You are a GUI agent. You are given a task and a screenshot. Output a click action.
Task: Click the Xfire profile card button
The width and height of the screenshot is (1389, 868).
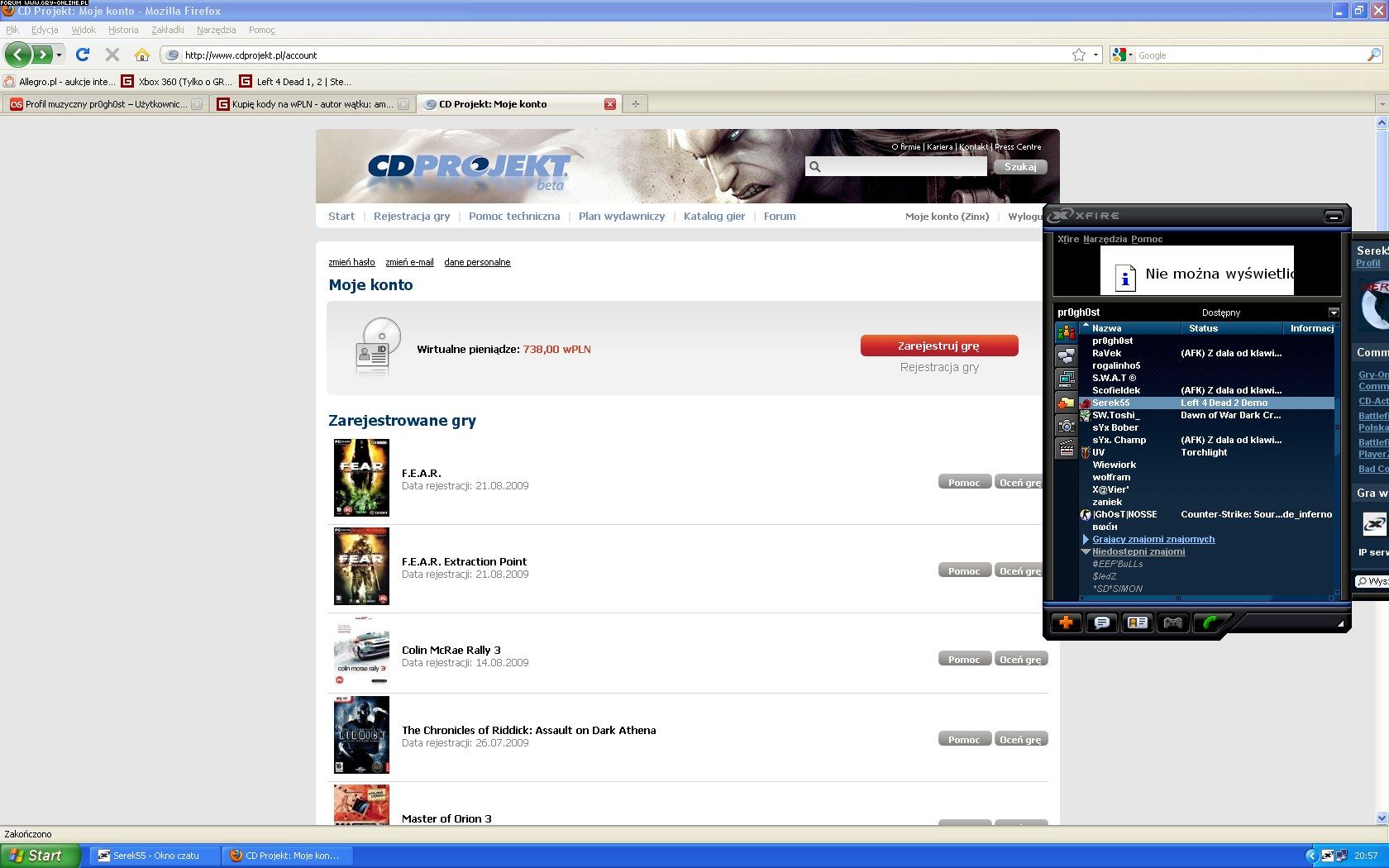(1138, 622)
